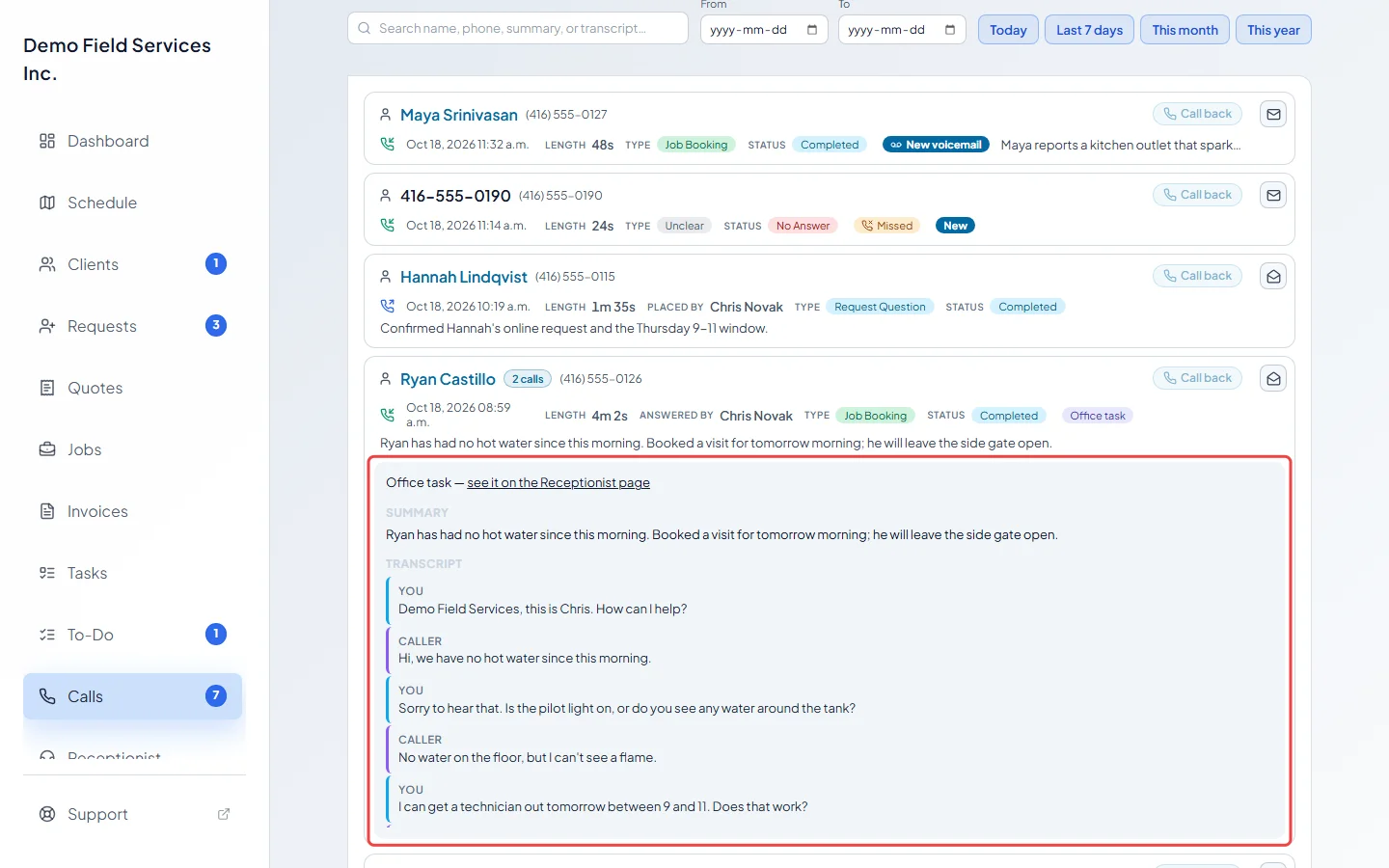Image resolution: width=1389 pixels, height=868 pixels.
Task: Focus the call search input field
Action: tap(518, 29)
